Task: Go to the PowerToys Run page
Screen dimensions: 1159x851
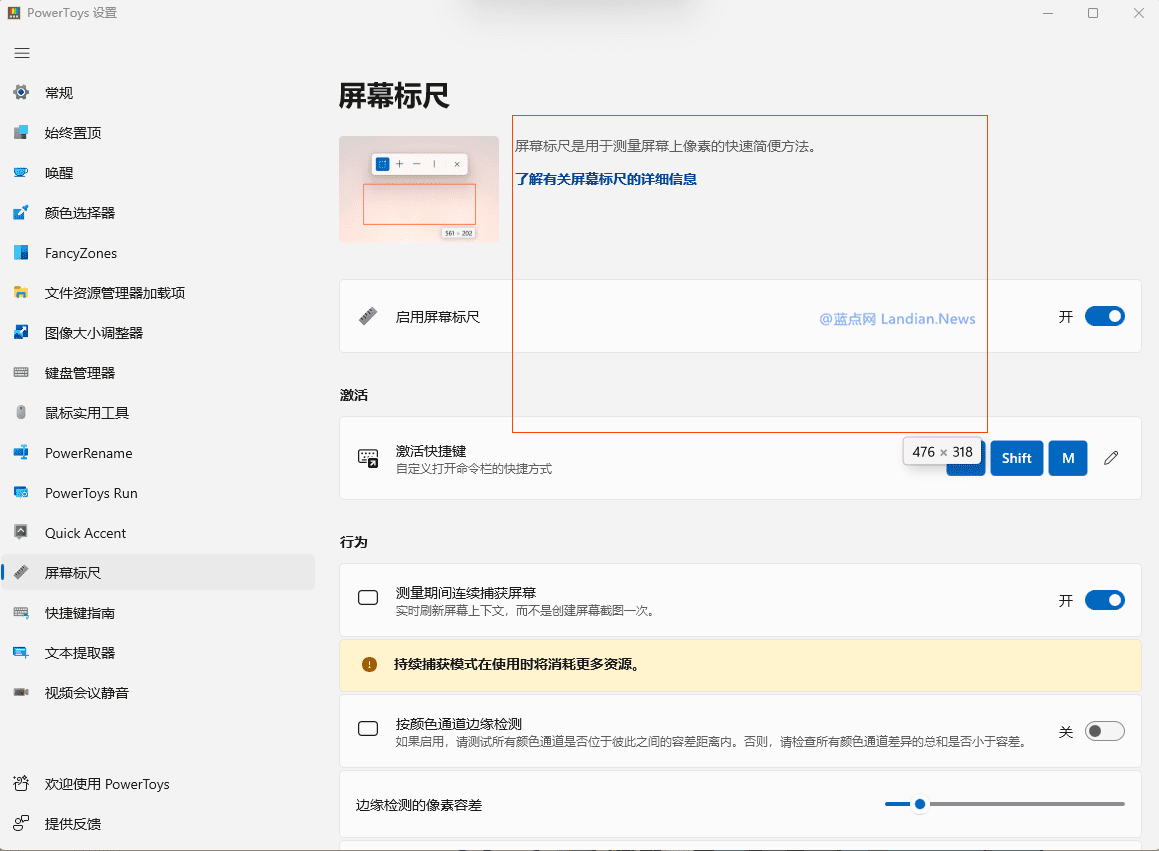Action: click(91, 493)
